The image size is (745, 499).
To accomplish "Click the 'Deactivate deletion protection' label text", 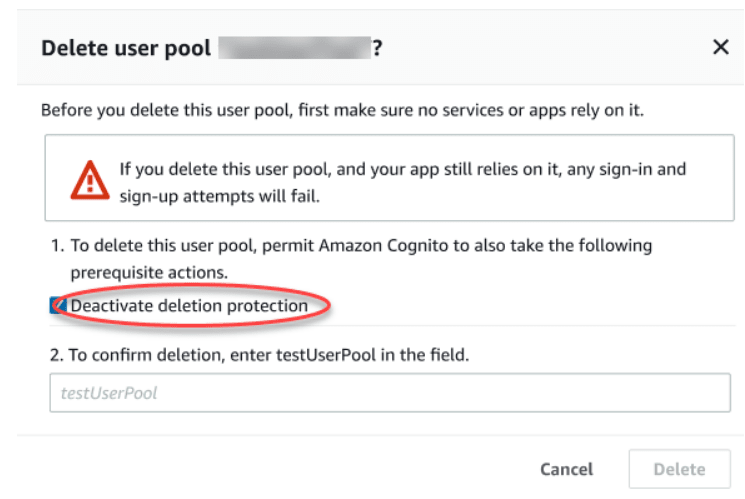I will click(x=189, y=306).
